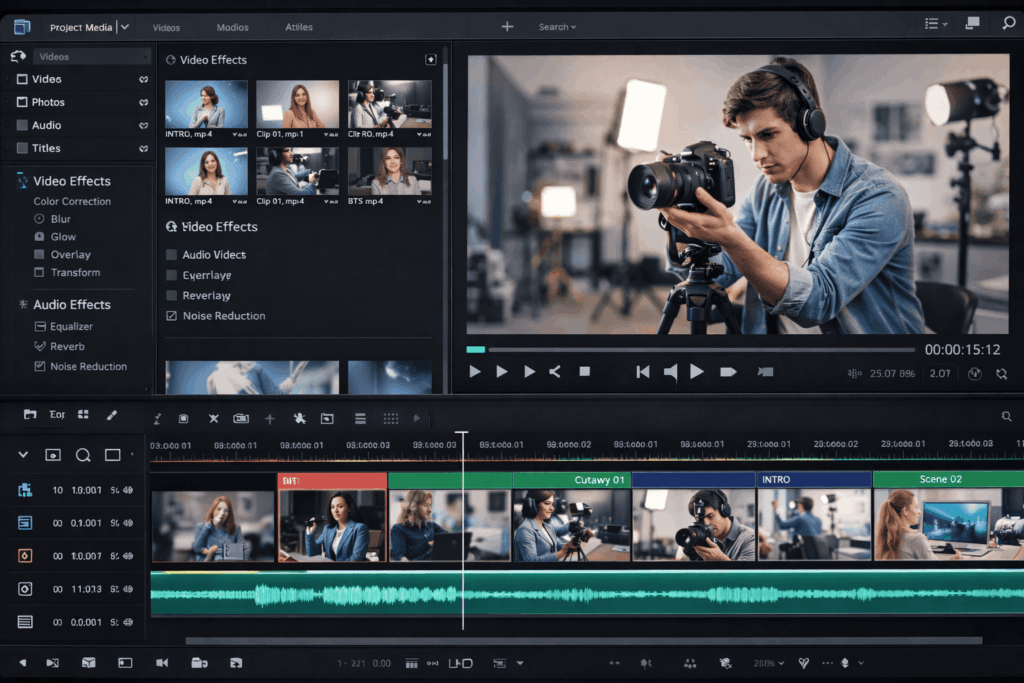1024x683 pixels.
Task: Open the Search dropdown in top bar
Action: click(x=557, y=27)
